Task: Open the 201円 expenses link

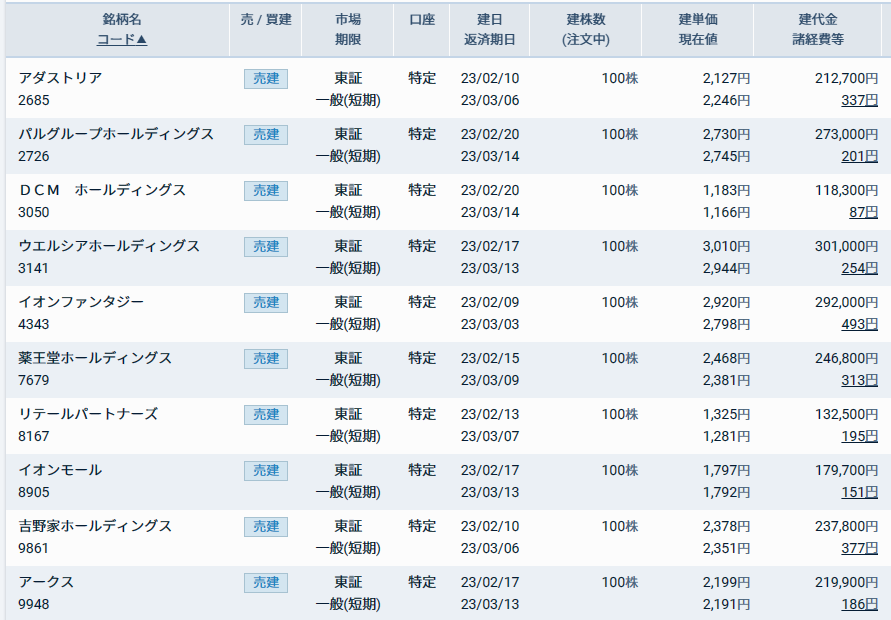Action: 859,156
